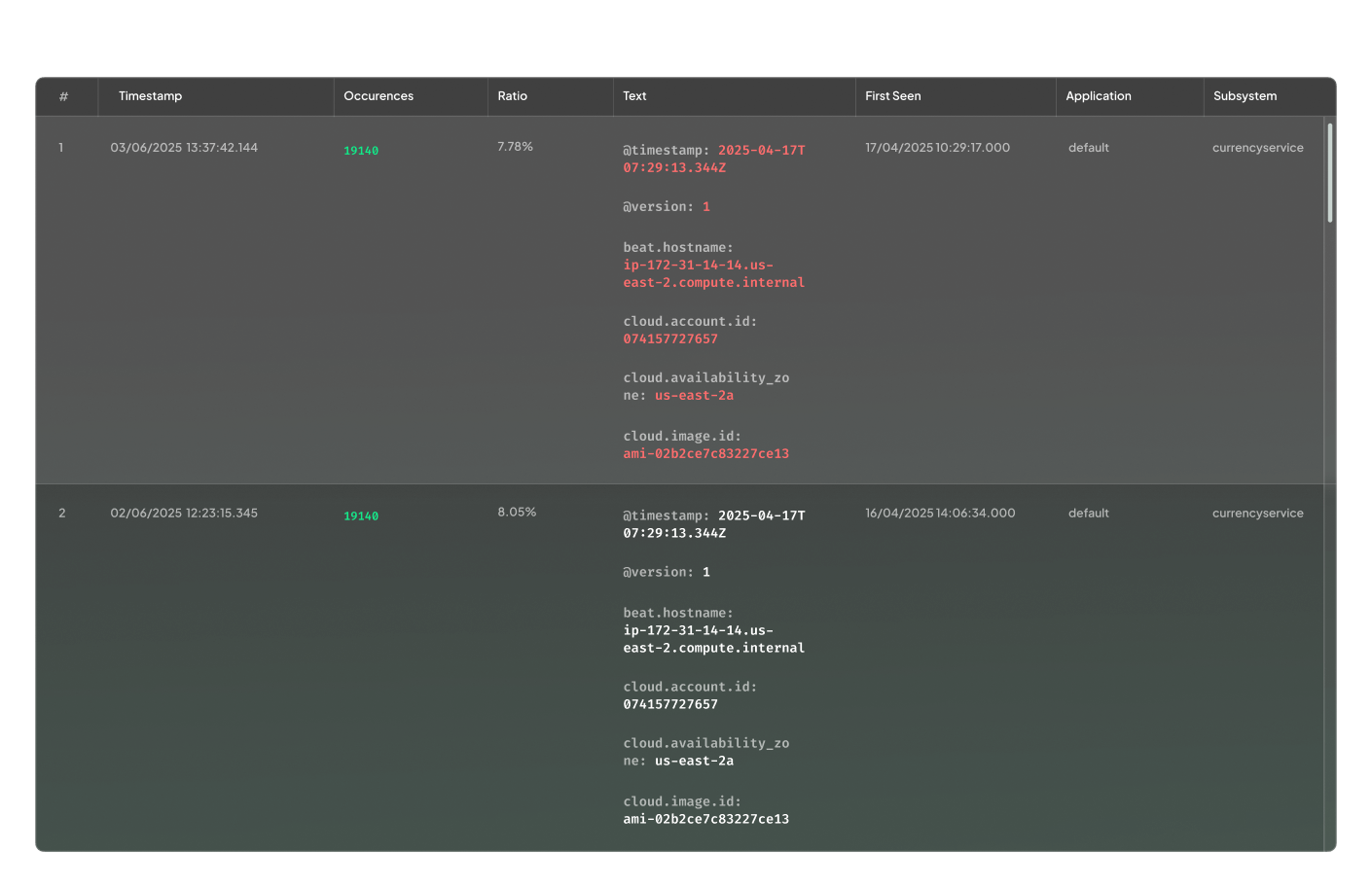Select row with timestamp 03/06/2025 13:37:42.144
The image size is (1372, 888).
click(184, 148)
